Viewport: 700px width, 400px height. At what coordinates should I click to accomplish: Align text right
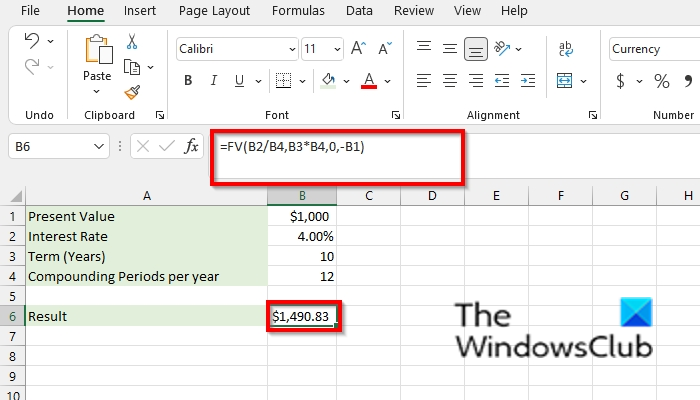point(476,81)
